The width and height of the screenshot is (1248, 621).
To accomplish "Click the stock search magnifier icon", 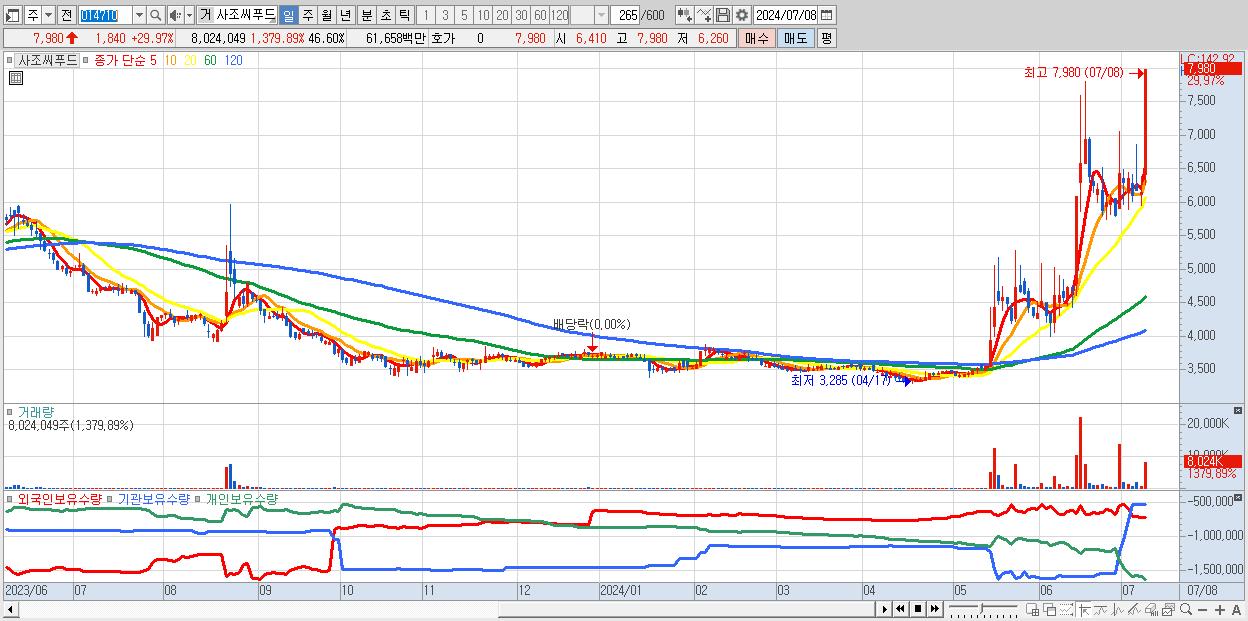I will 155,15.
